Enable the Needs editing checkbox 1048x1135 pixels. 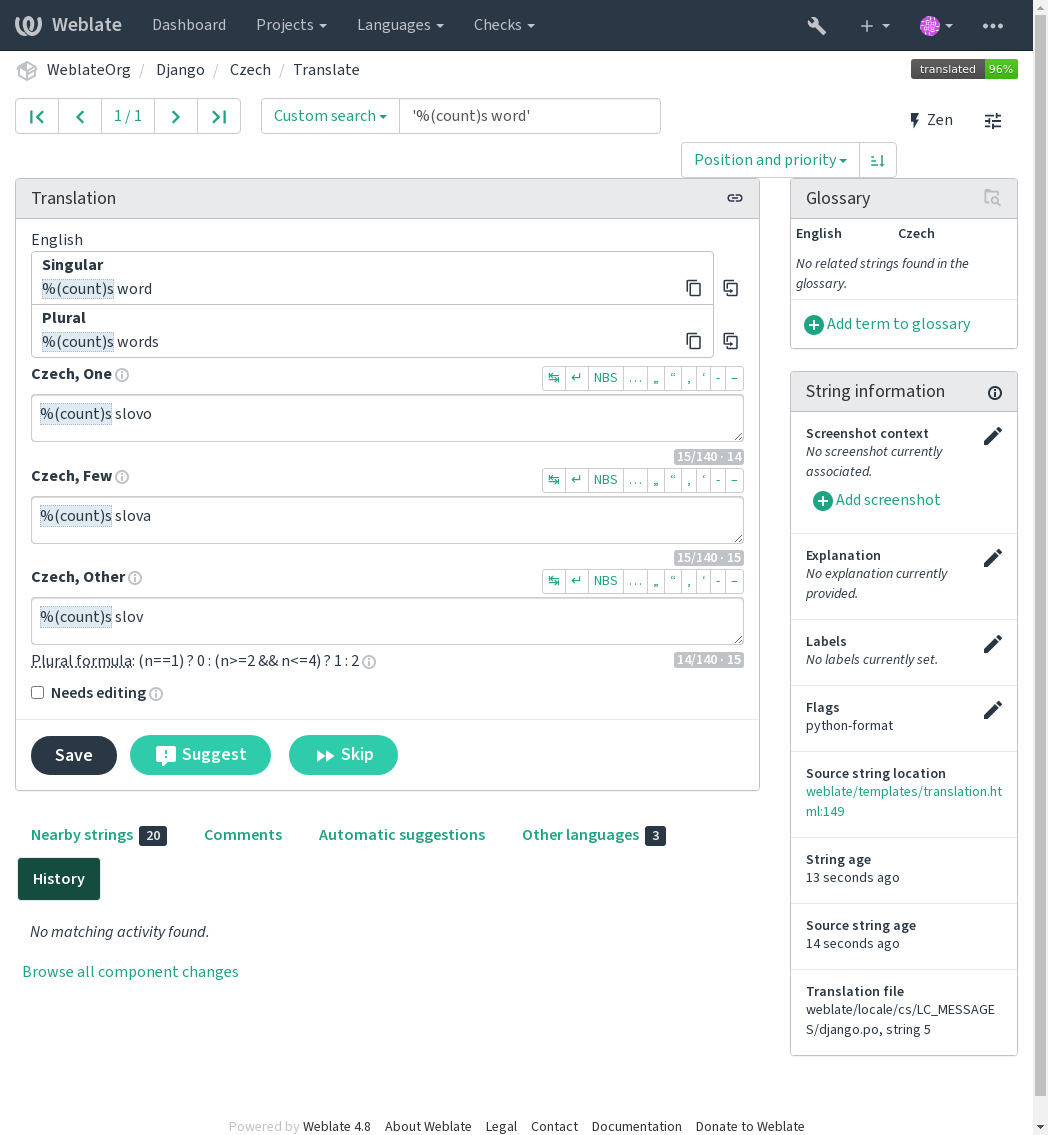(x=38, y=693)
